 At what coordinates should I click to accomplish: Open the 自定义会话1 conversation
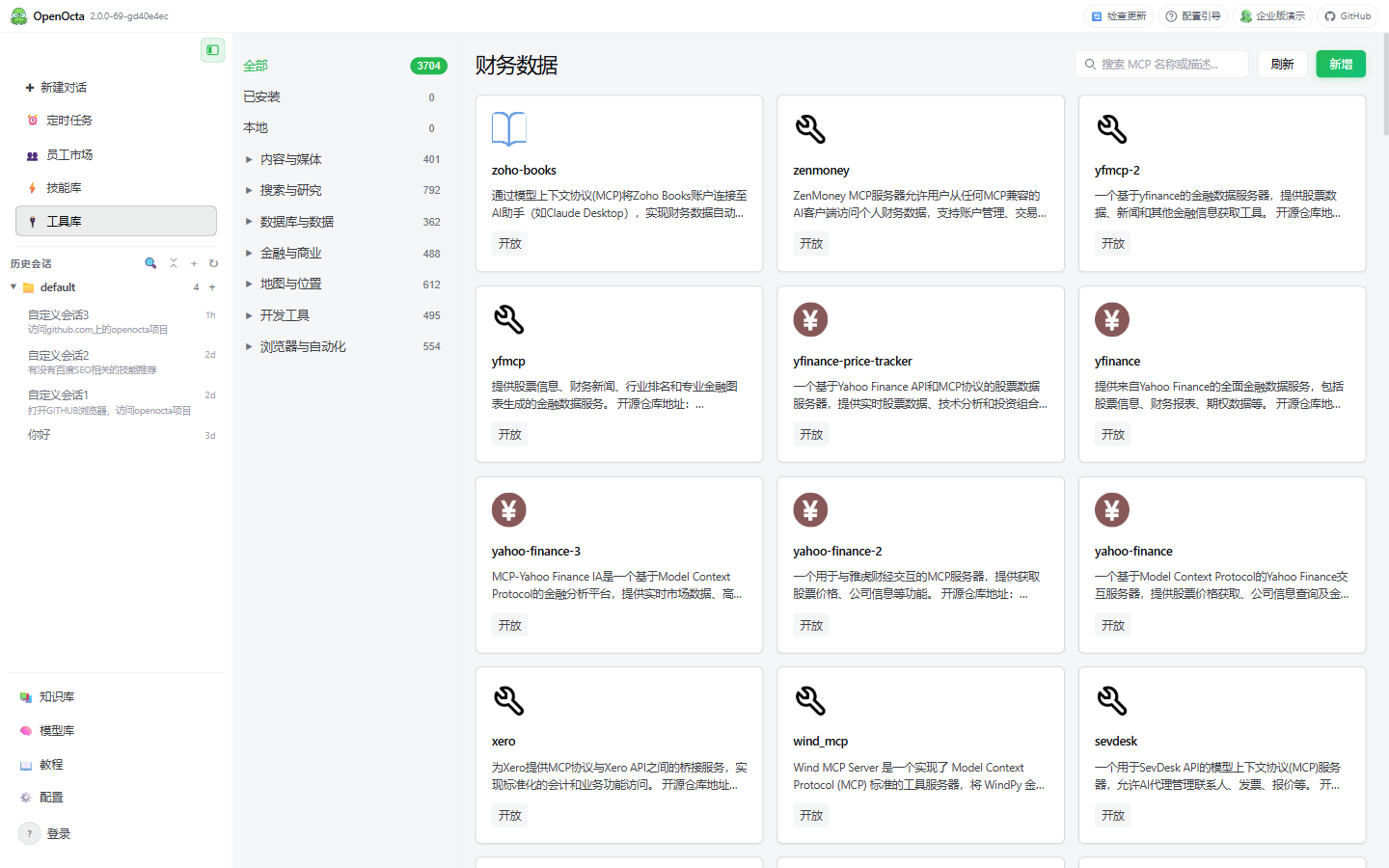pos(121,402)
